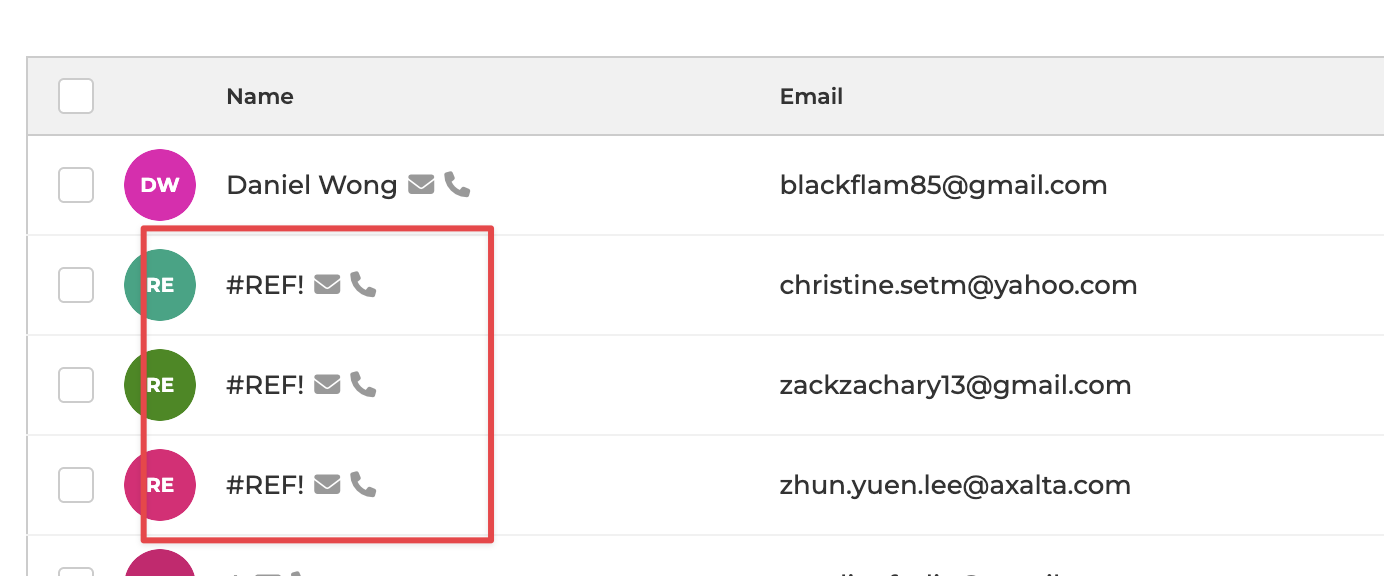This screenshot has width=1384, height=576.
Task: Click the blackflam85@gmail.com email address
Action: point(943,185)
